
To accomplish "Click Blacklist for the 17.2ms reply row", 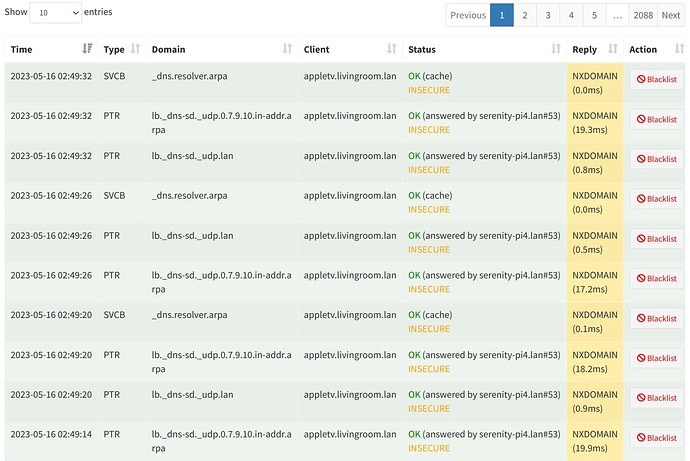I will point(656,278).
